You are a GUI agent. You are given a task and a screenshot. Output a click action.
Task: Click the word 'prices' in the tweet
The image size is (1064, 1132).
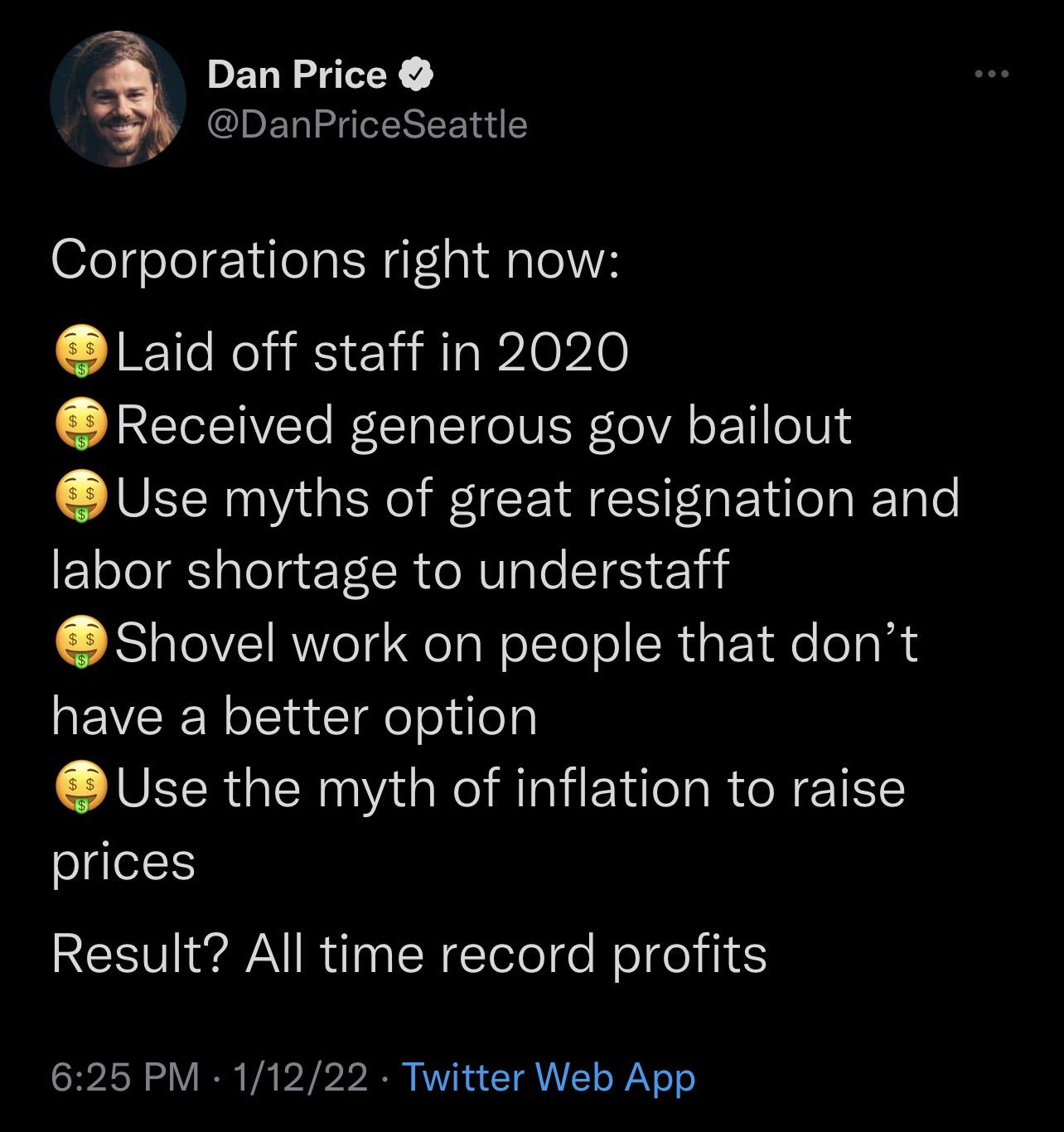pyautogui.click(x=123, y=862)
